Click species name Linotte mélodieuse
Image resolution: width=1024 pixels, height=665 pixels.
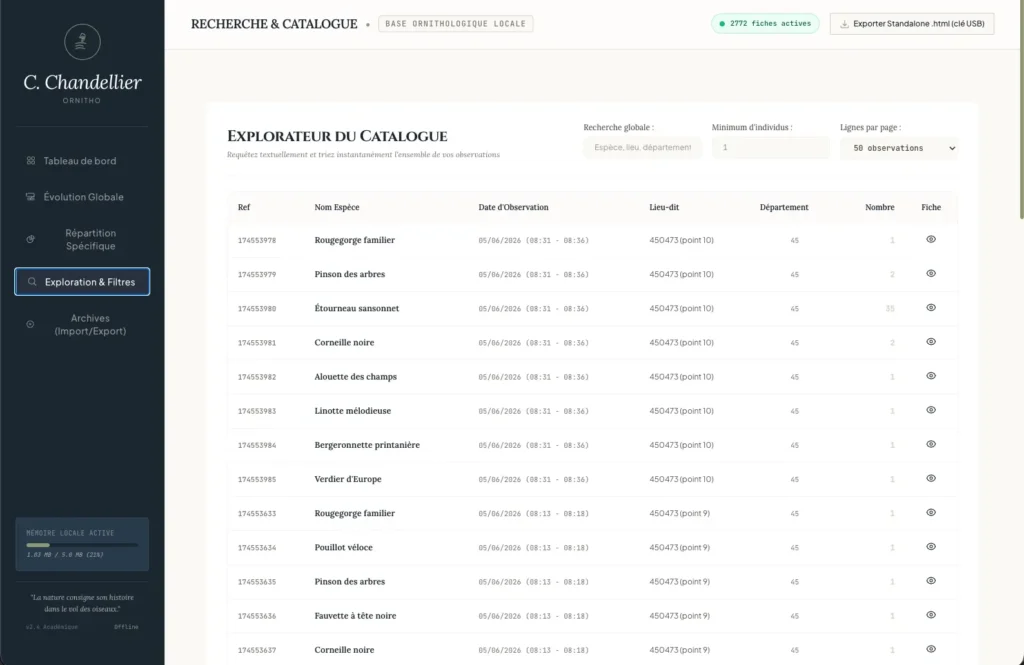(x=353, y=411)
